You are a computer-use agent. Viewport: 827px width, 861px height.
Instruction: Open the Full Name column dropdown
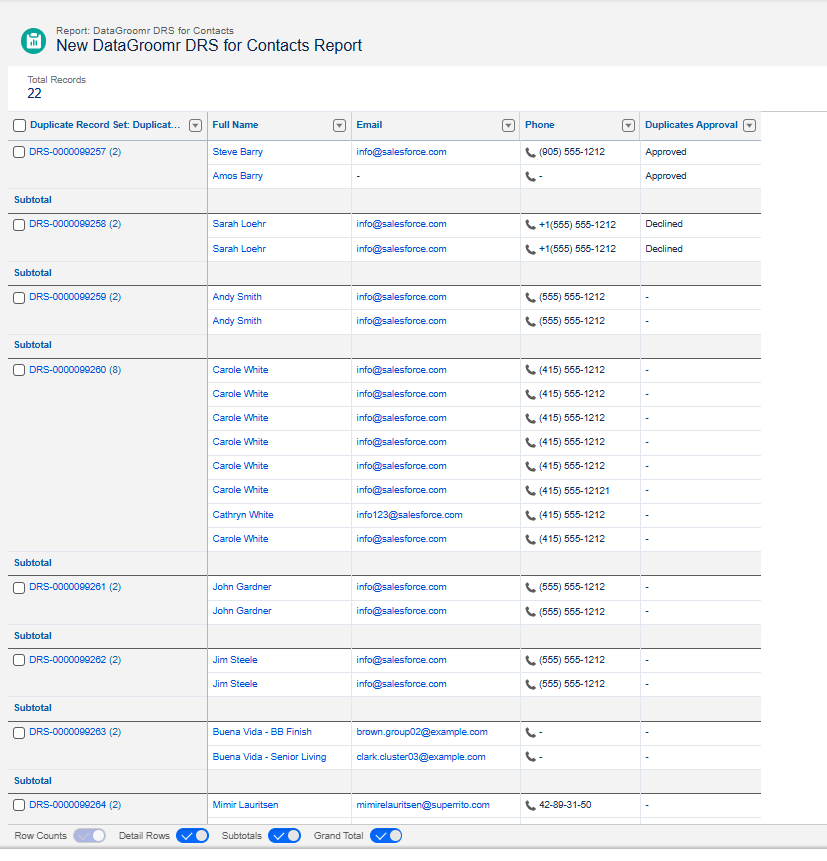pyautogui.click(x=339, y=125)
